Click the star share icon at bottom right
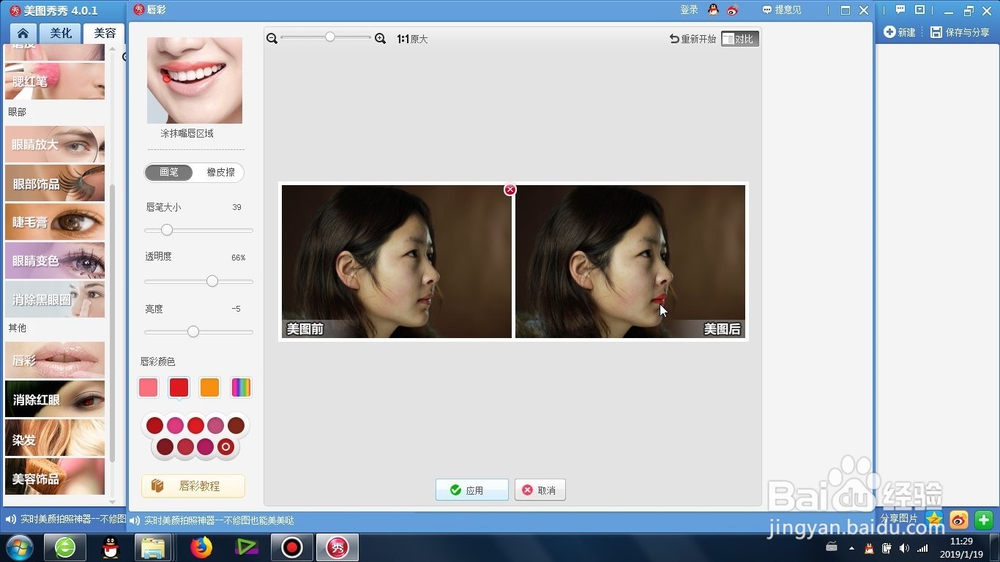Image resolution: width=1000 pixels, height=562 pixels. pos(934,519)
